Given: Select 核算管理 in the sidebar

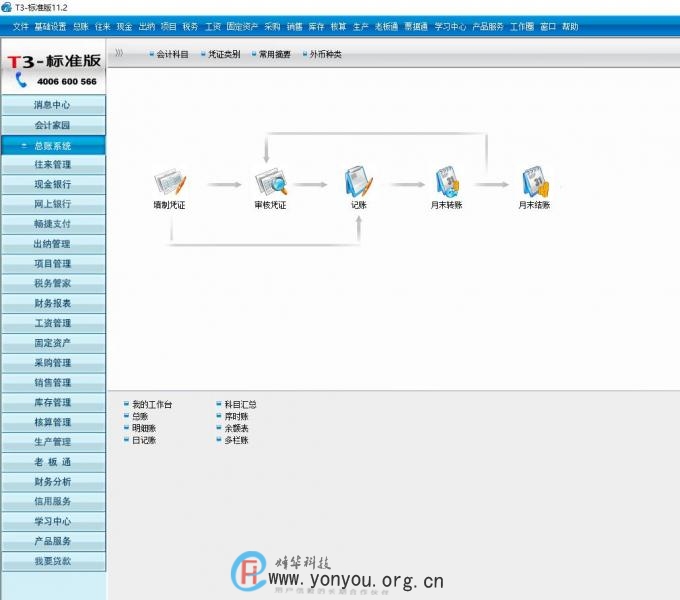Looking at the screenshot, I should pyautogui.click(x=53, y=422).
